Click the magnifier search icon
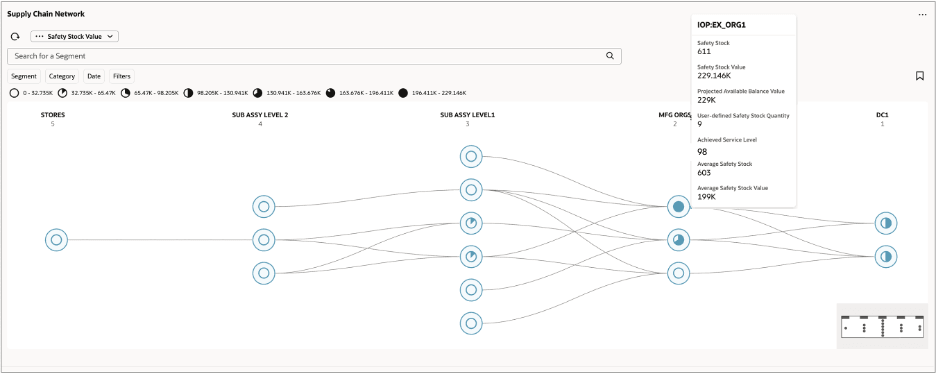Viewport: 936px width, 374px height. click(609, 56)
